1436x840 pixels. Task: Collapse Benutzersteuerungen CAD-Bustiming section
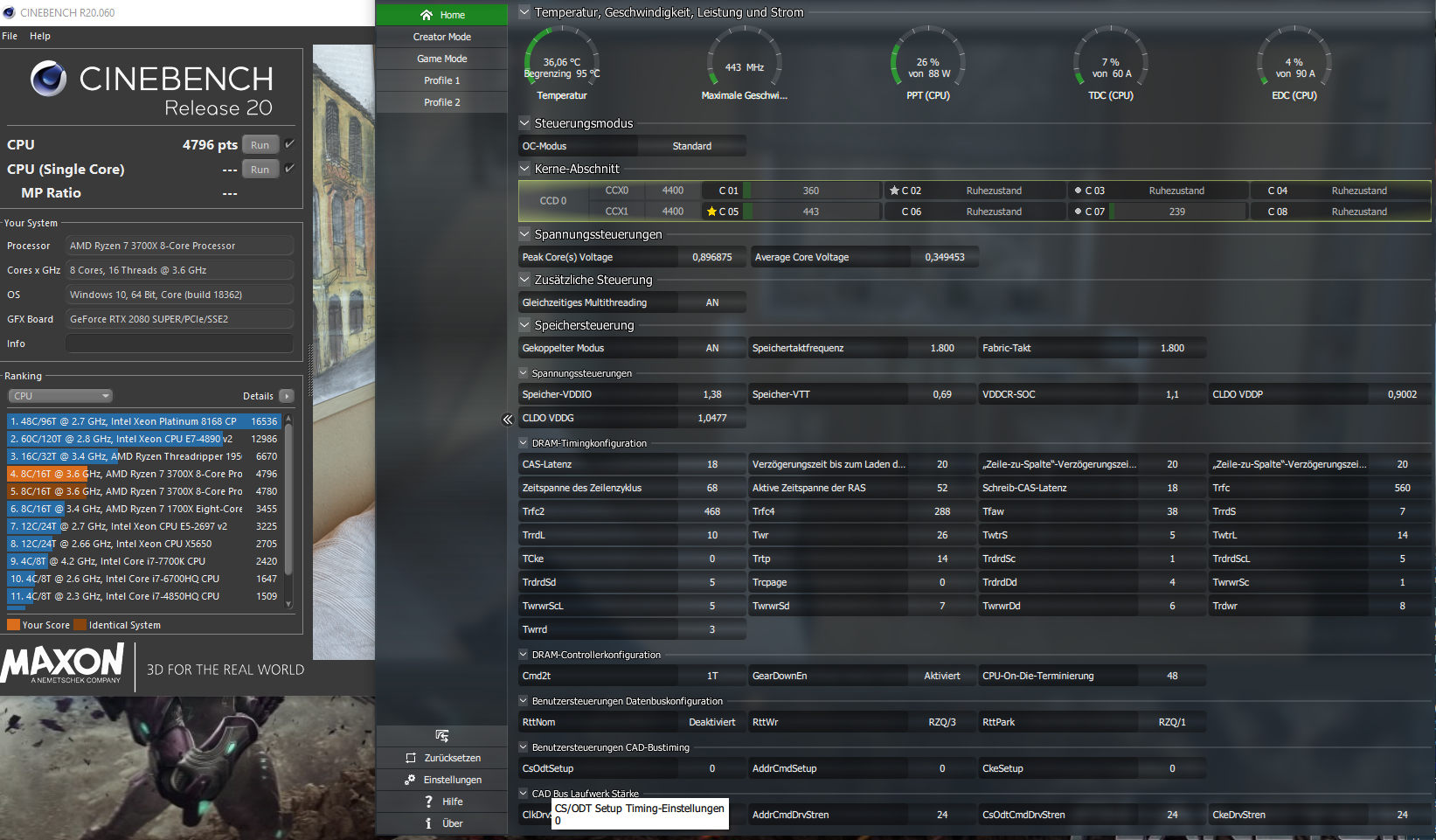524,747
